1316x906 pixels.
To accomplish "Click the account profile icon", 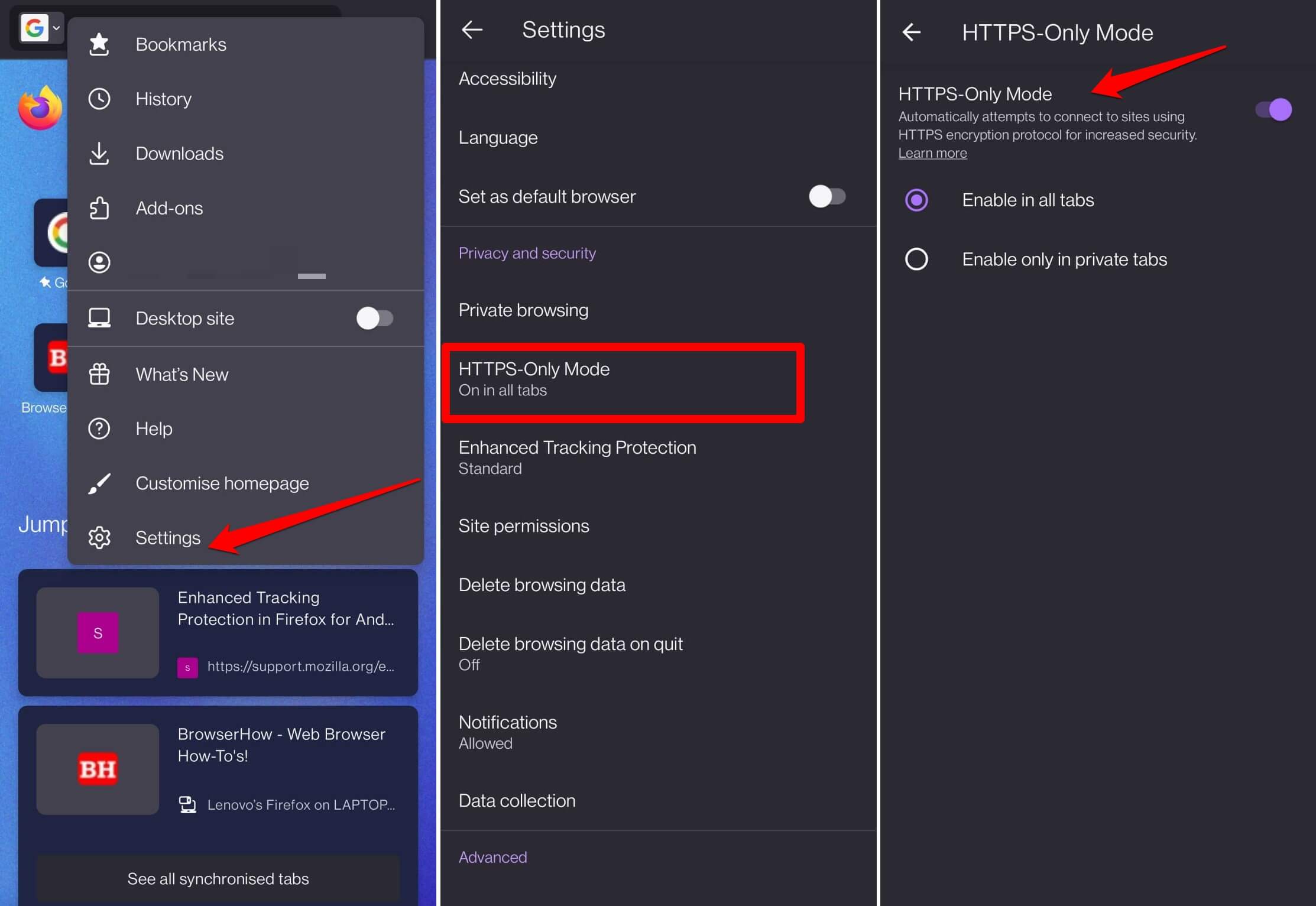I will (x=99, y=262).
